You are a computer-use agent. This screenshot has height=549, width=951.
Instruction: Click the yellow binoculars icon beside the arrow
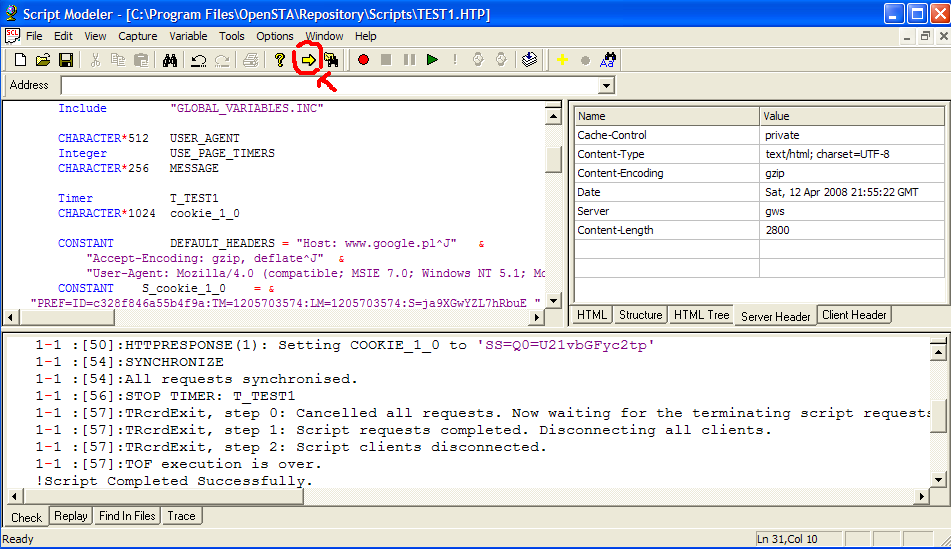(331, 60)
